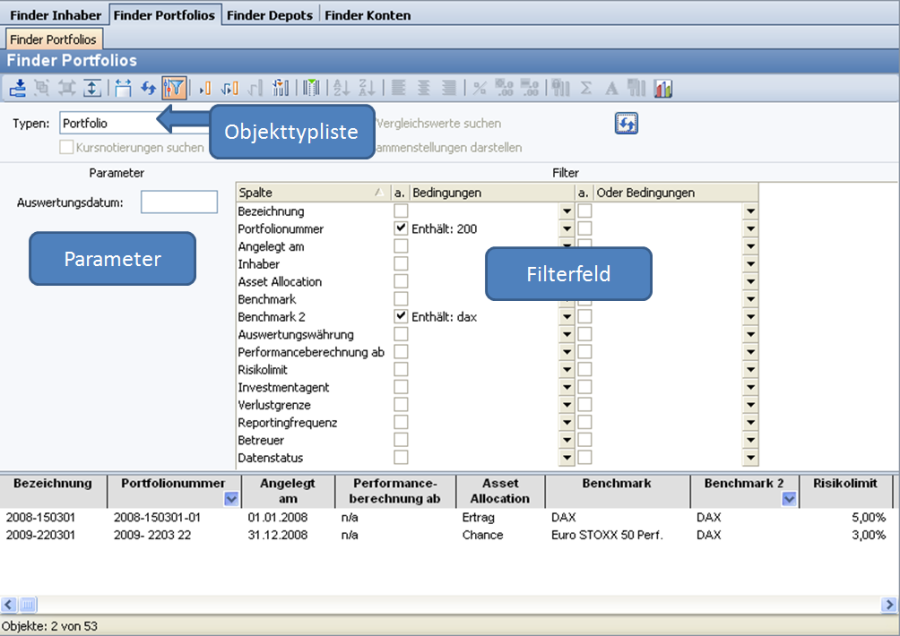Disable the Benchmark 2 filter checkbox
Viewport: 900px width, 636px height.
pos(401,316)
